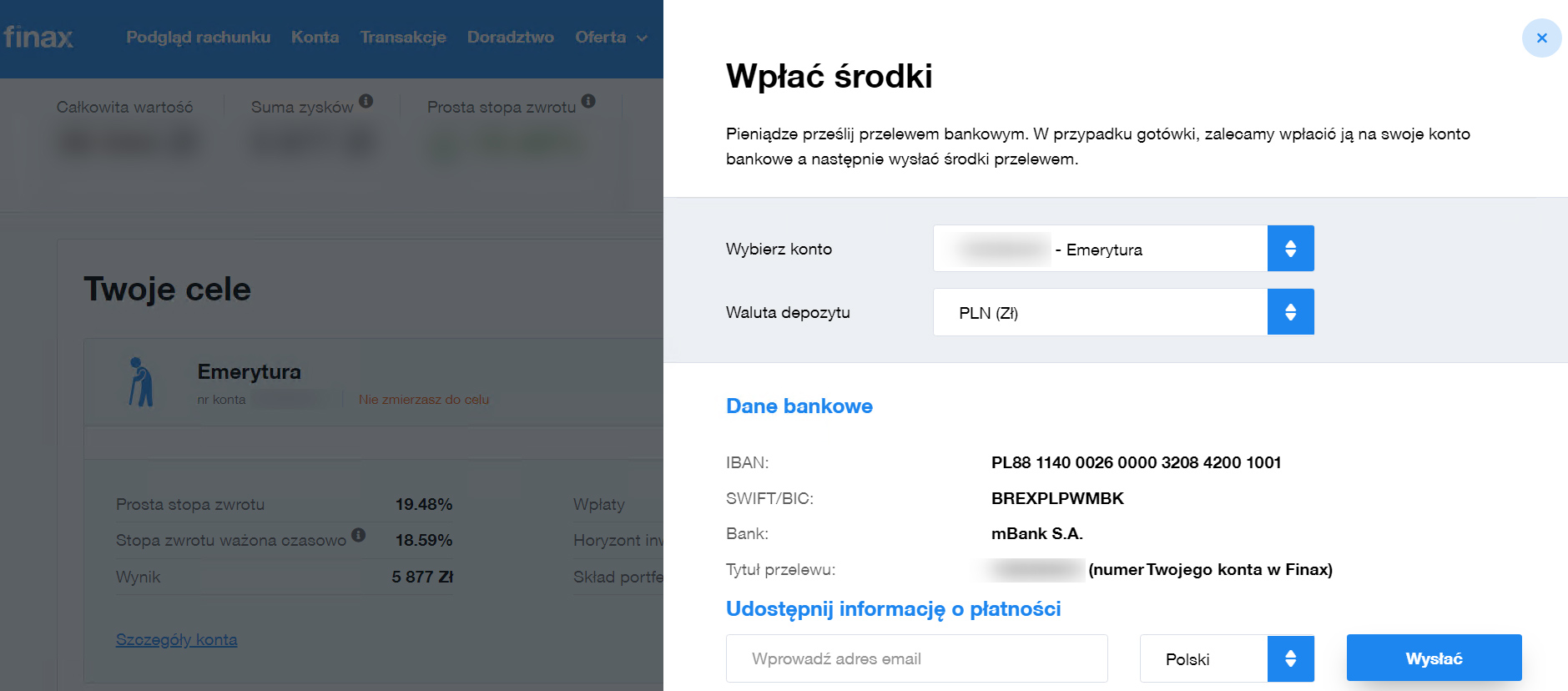1568x691 pixels.
Task: Open the Wybierz konto dropdown
Action: [1123, 249]
